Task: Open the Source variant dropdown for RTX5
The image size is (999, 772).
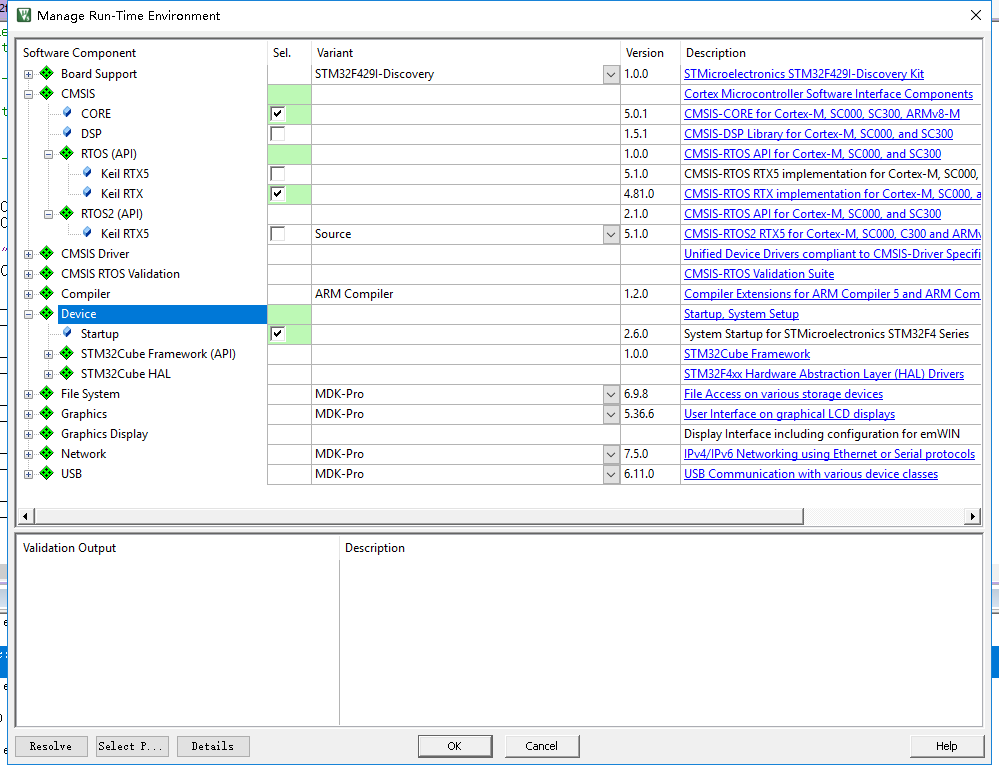Action: coord(611,234)
